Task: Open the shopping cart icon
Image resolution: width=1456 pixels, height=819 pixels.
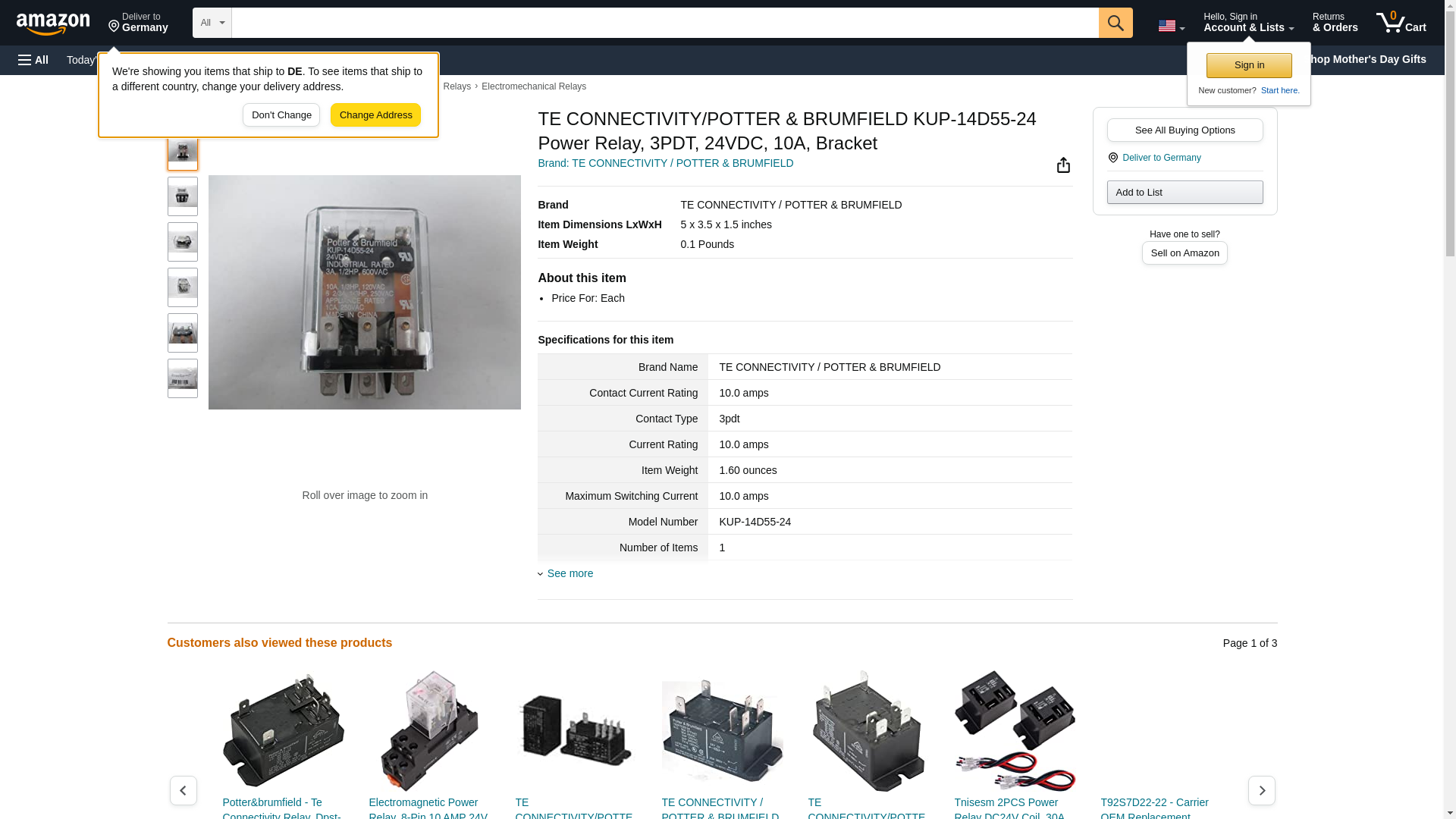Action: point(1401,23)
